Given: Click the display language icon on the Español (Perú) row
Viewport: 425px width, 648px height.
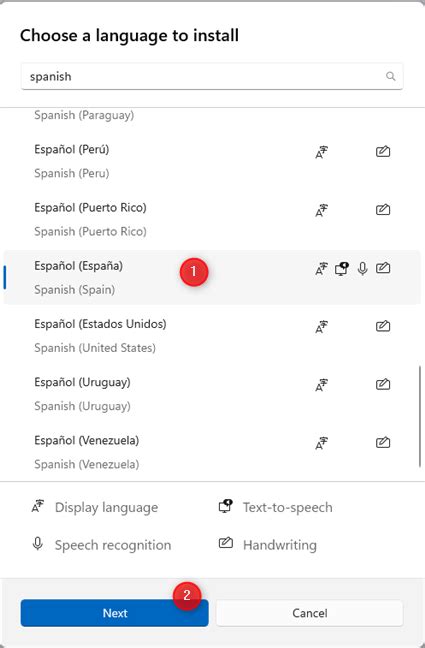Looking at the screenshot, I should tap(321, 152).
